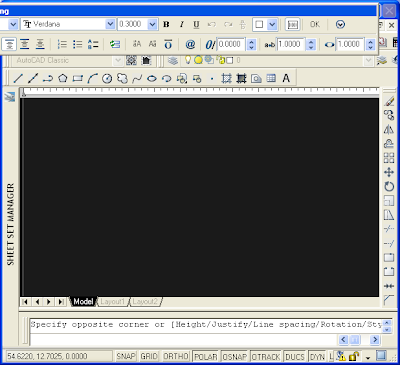Select the Arc tool
Image resolution: width=400 pixels, height=365 pixels.
tap(92, 79)
